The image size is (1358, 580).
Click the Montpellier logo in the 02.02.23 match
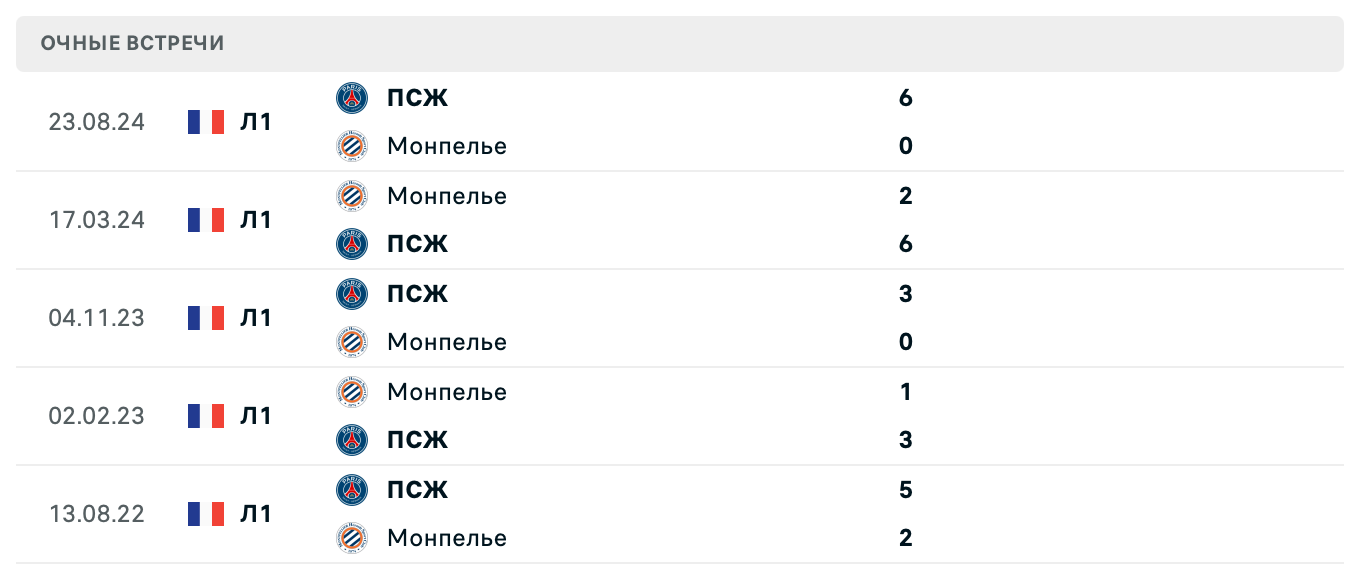pyautogui.click(x=352, y=392)
